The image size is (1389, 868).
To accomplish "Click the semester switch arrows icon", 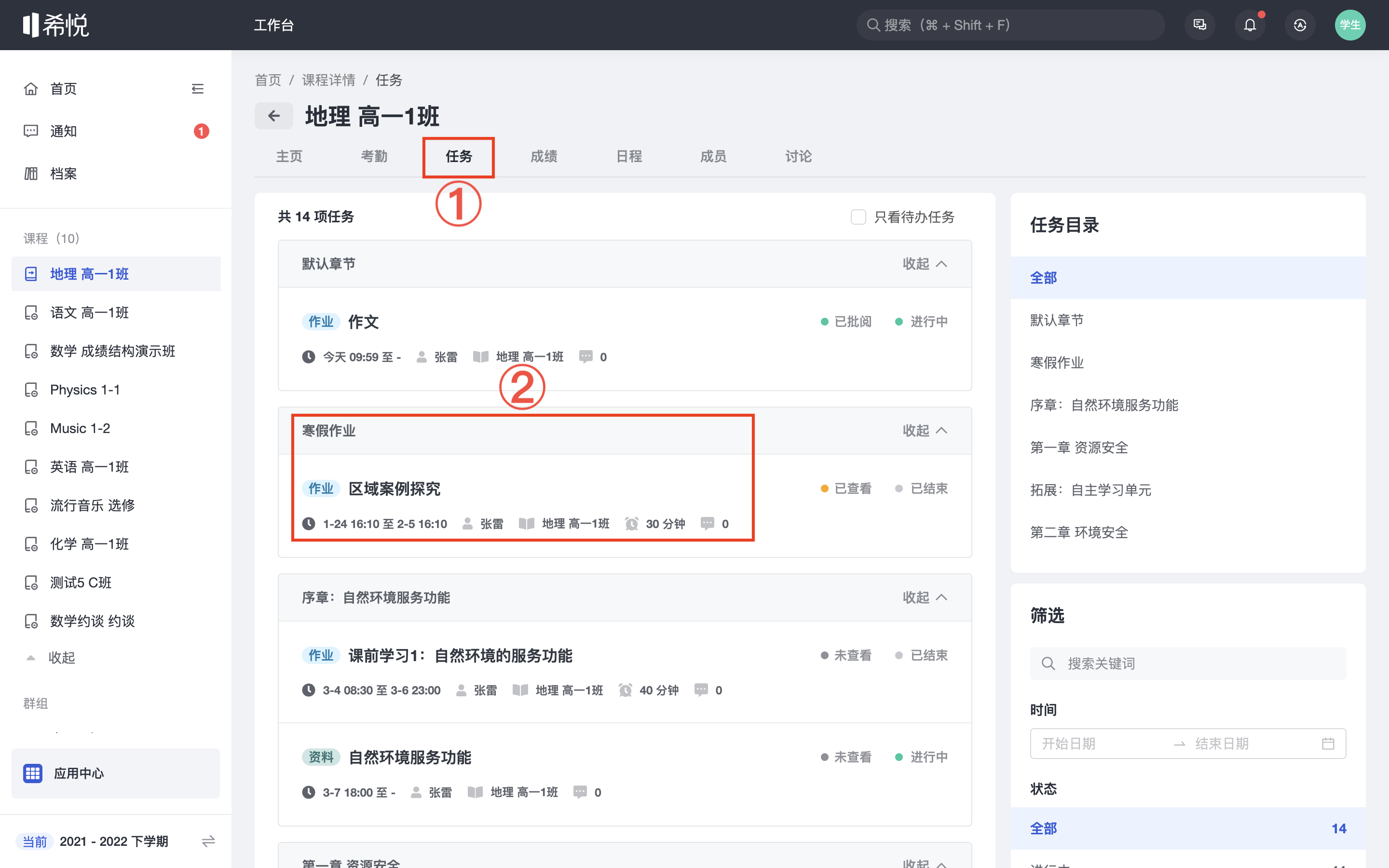I will pyautogui.click(x=208, y=841).
